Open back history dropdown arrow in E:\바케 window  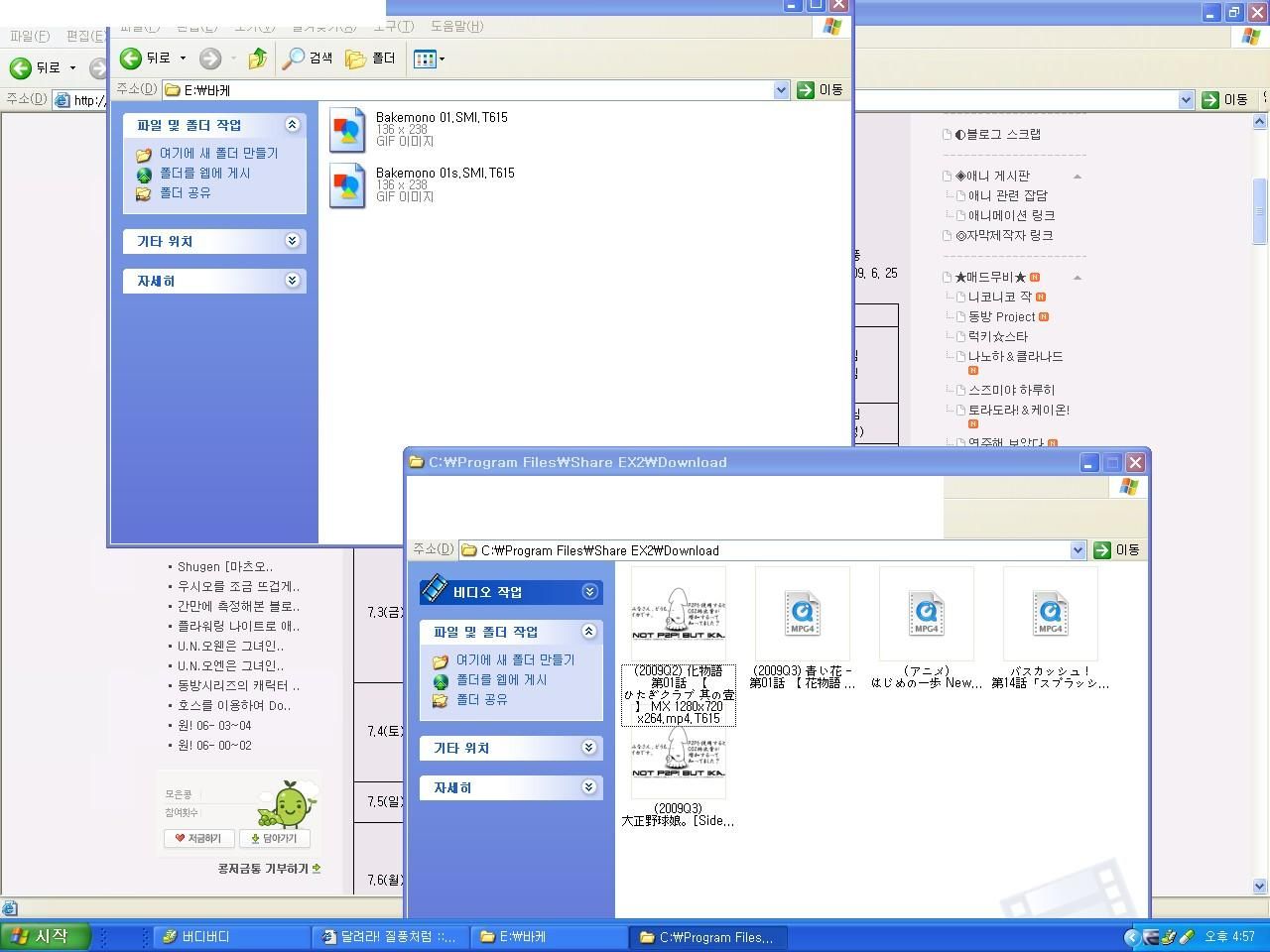click(x=183, y=59)
